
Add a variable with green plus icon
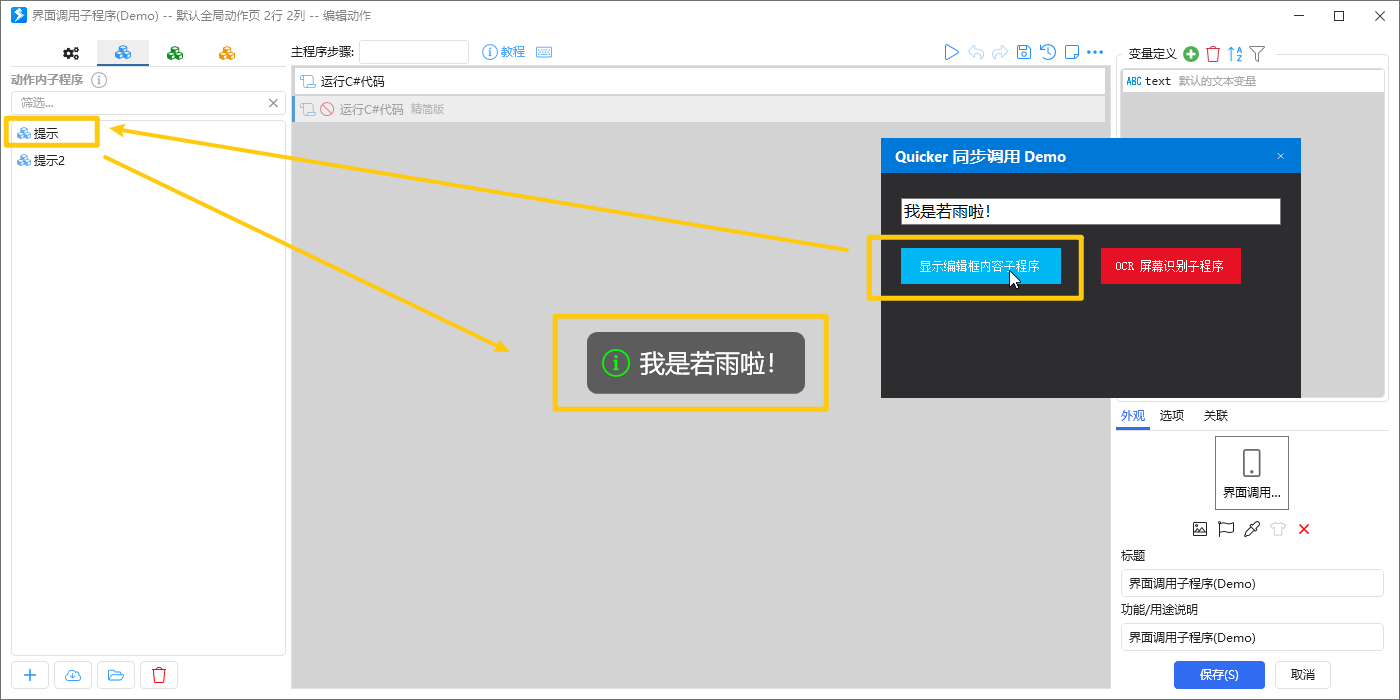tap(1191, 54)
